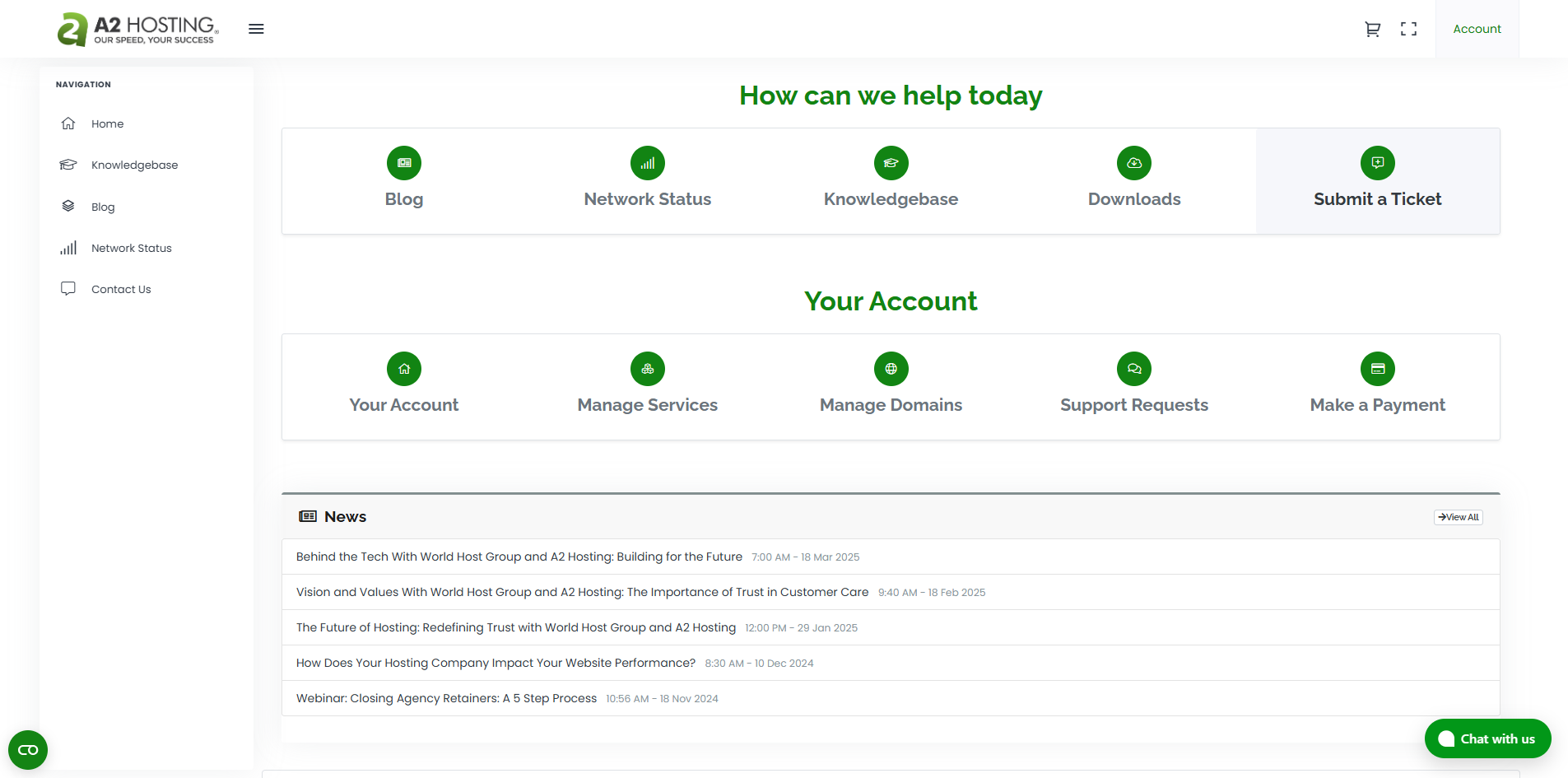Image resolution: width=1568 pixels, height=778 pixels.
Task: Click the green Network Status circle icon
Action: (x=648, y=163)
